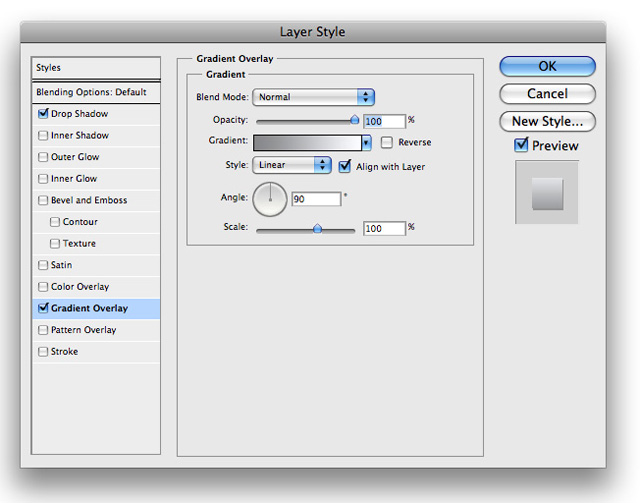
Task: Check the Color Overlay checkbox
Action: (43, 287)
